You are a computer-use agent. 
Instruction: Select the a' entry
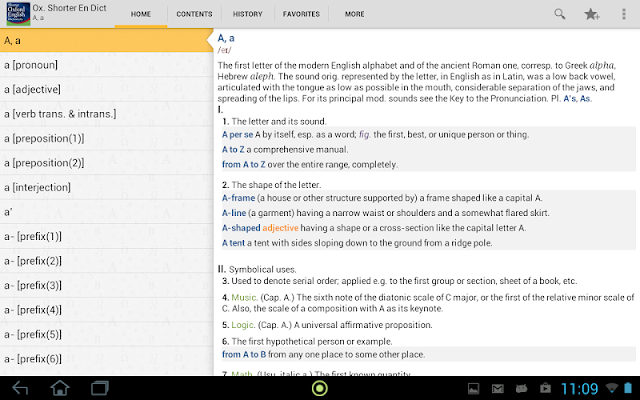[107, 212]
